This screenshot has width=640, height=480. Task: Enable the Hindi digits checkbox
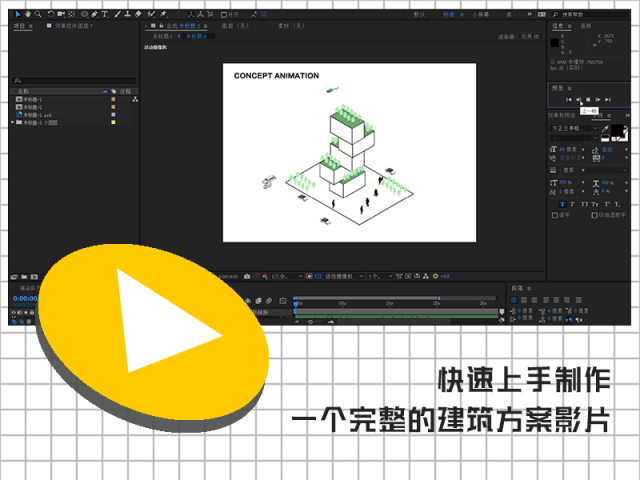(594, 215)
